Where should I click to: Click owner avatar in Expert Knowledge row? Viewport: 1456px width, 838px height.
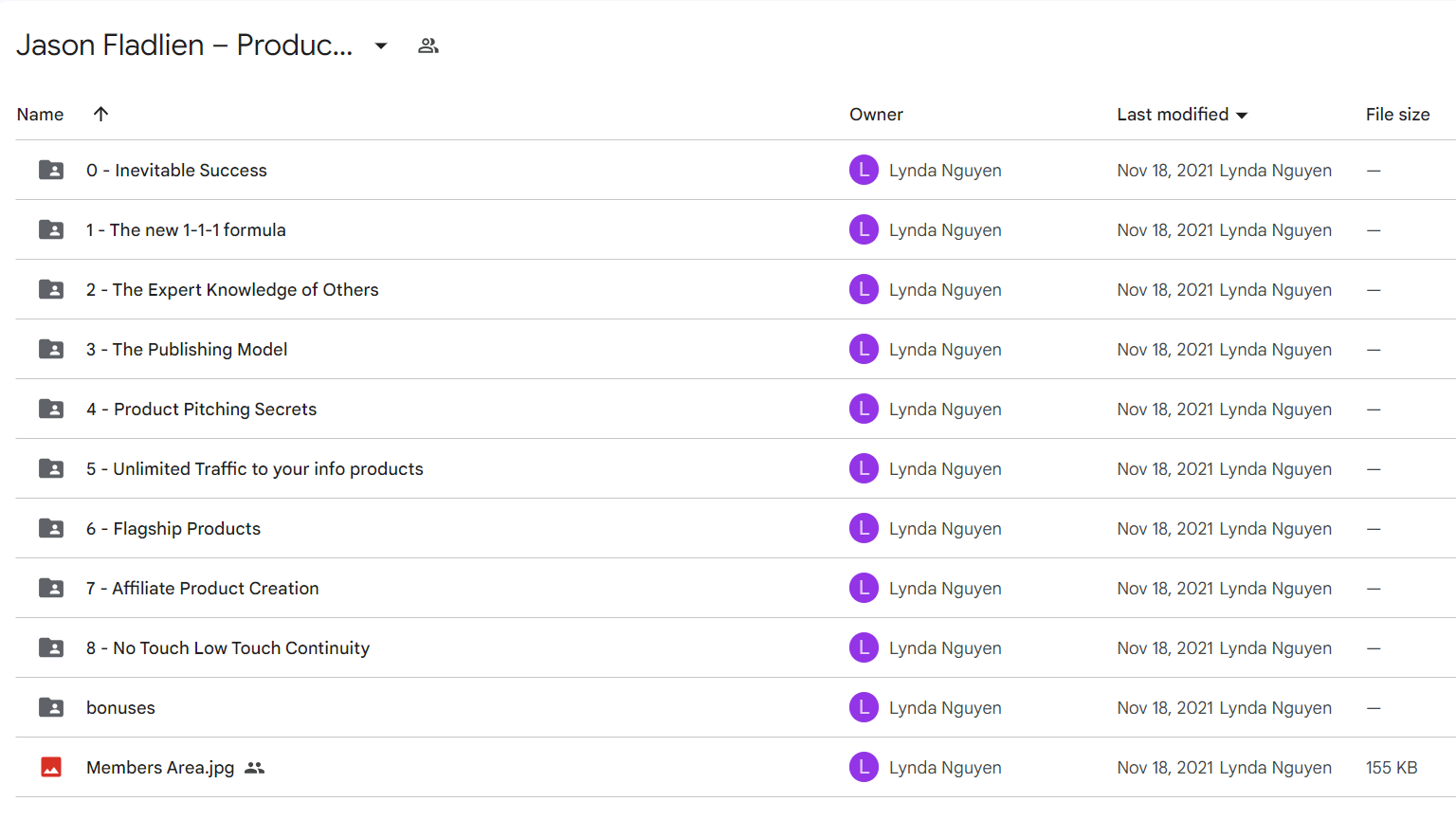coord(864,289)
